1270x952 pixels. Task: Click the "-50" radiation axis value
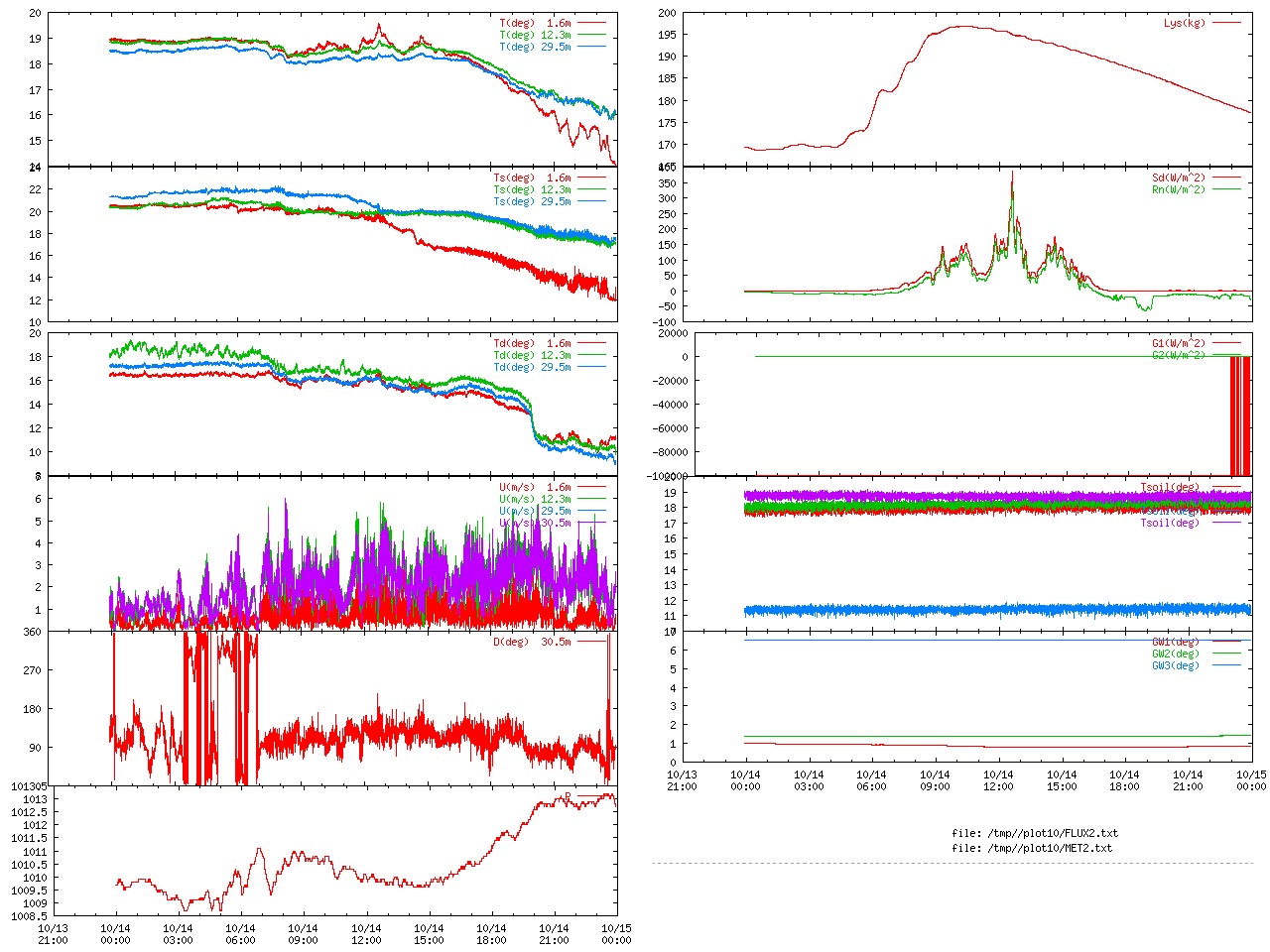(x=667, y=307)
